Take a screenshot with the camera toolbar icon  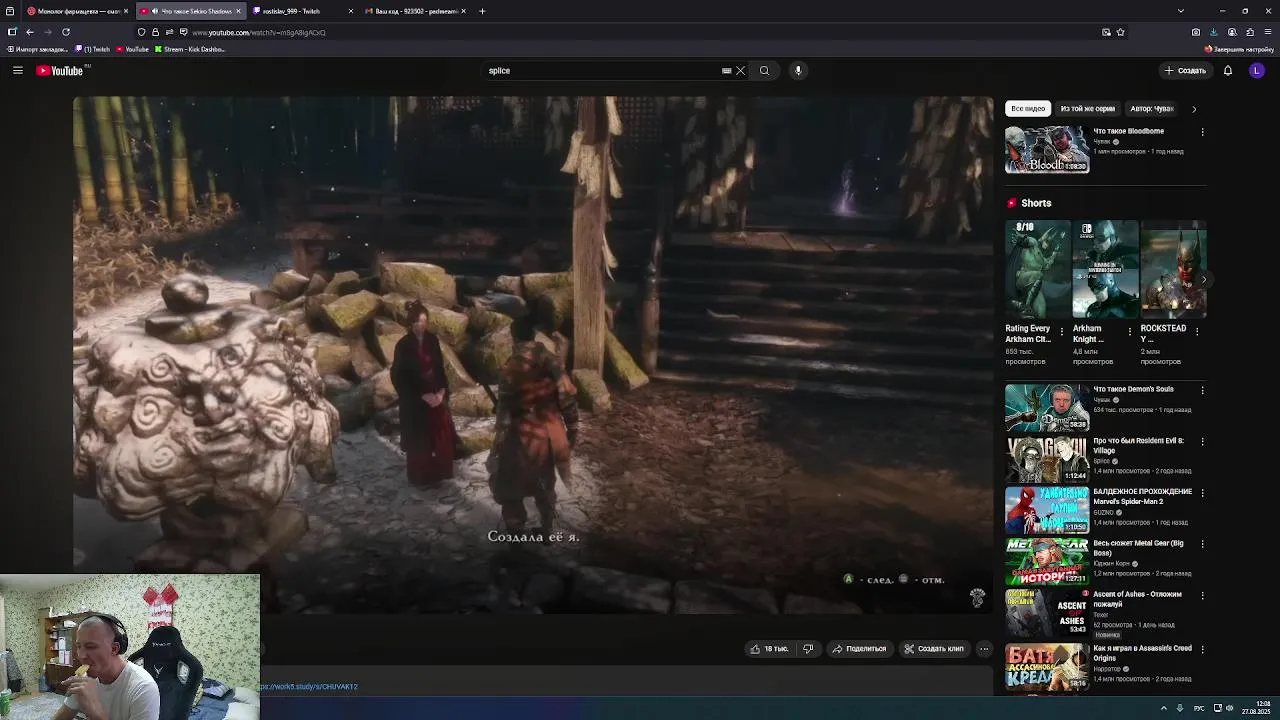pos(1195,32)
